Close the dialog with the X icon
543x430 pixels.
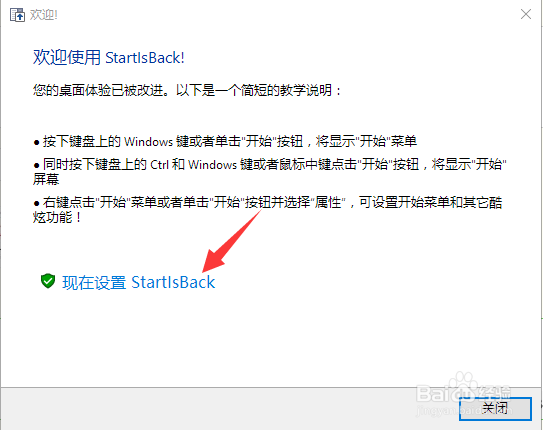pyautogui.click(x=526, y=14)
